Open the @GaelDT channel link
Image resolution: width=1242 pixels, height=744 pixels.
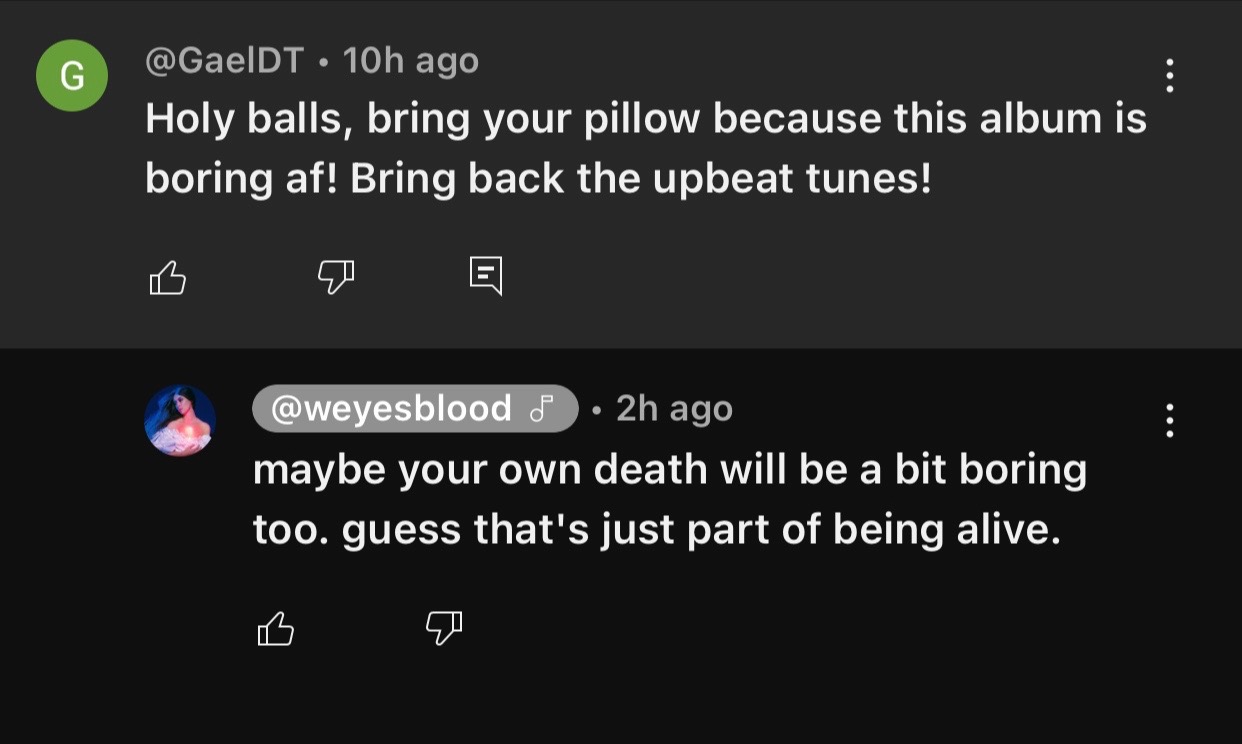pyautogui.click(x=224, y=62)
